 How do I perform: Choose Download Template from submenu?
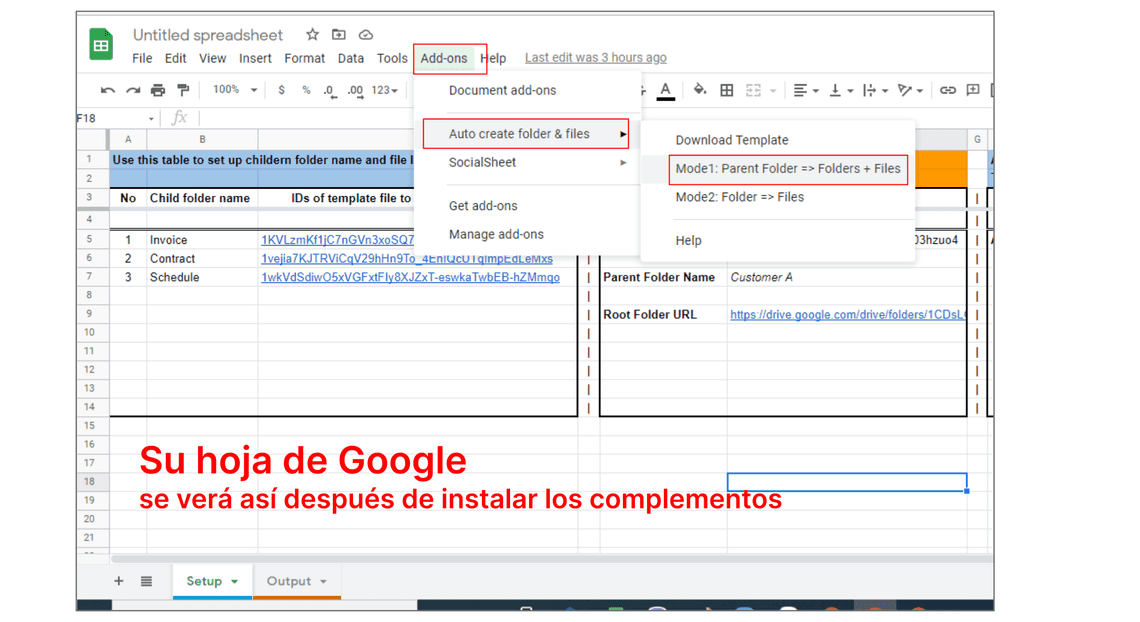coord(731,140)
